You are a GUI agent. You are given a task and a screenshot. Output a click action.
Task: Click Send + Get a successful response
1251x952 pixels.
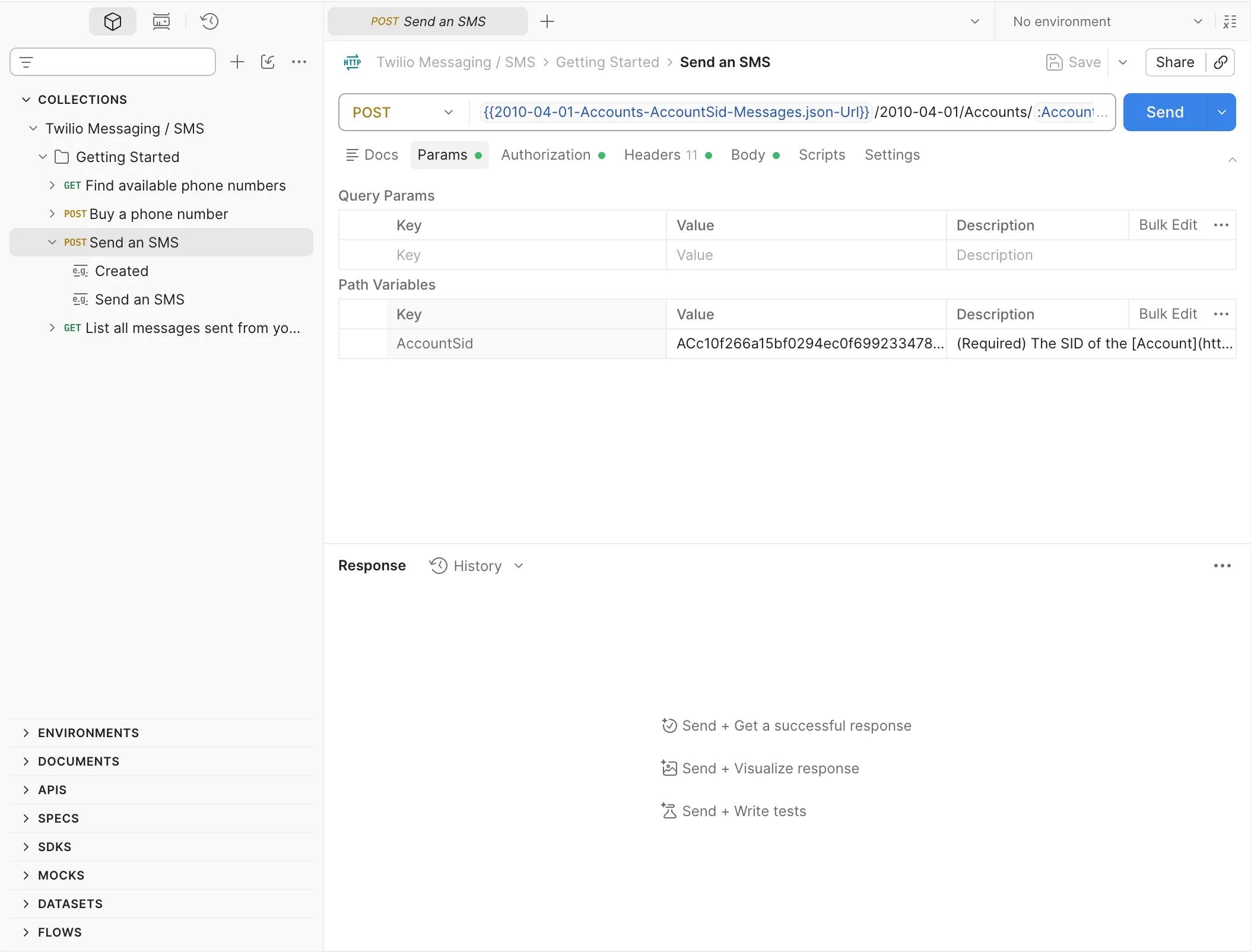(786, 726)
